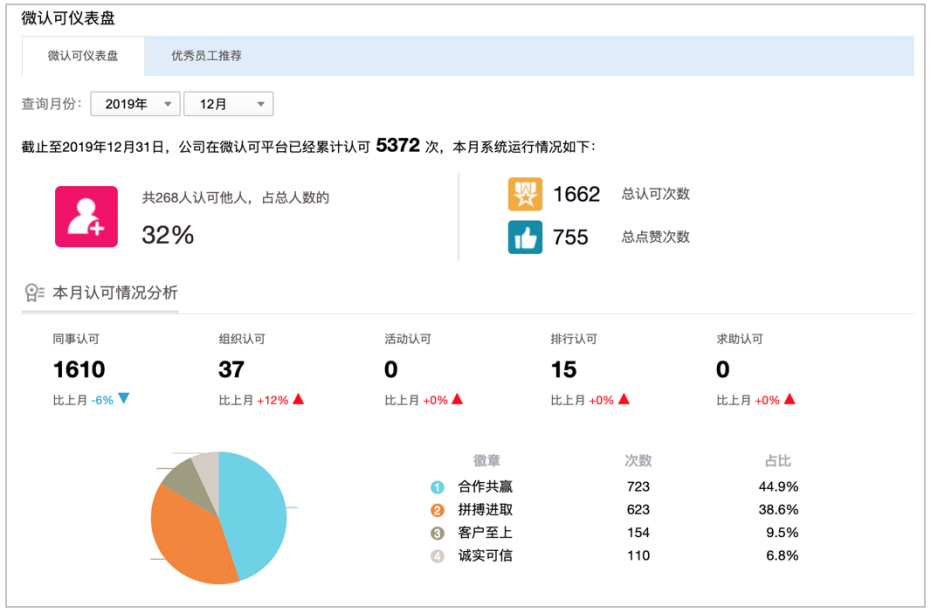Click the 同事认可 label
931x613 pixels.
76,339
